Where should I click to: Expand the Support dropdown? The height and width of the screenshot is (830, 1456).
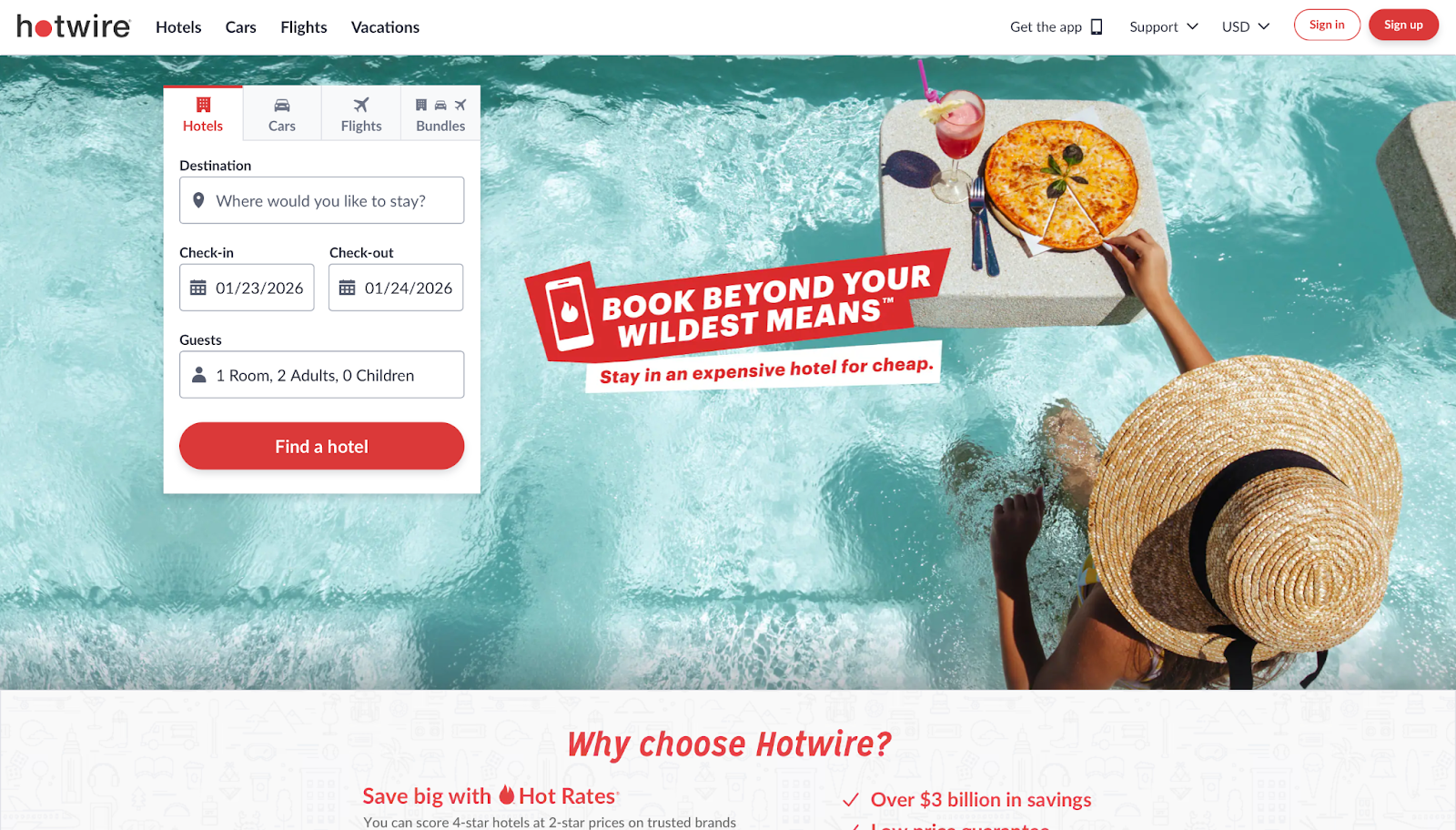pyautogui.click(x=1164, y=26)
